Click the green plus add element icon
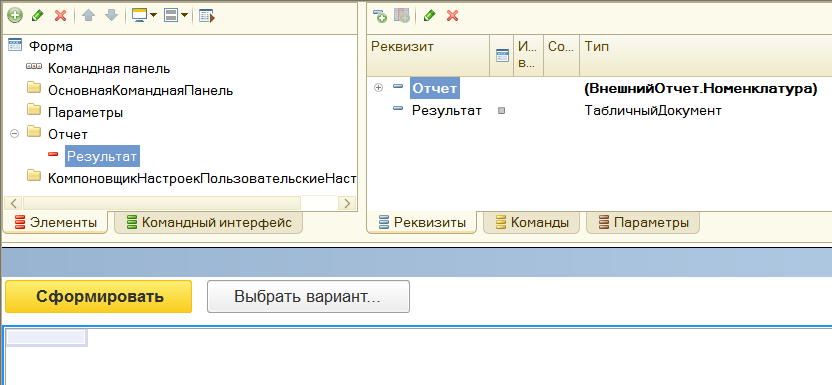Screen dimensions: 832x385 (x=14, y=15)
